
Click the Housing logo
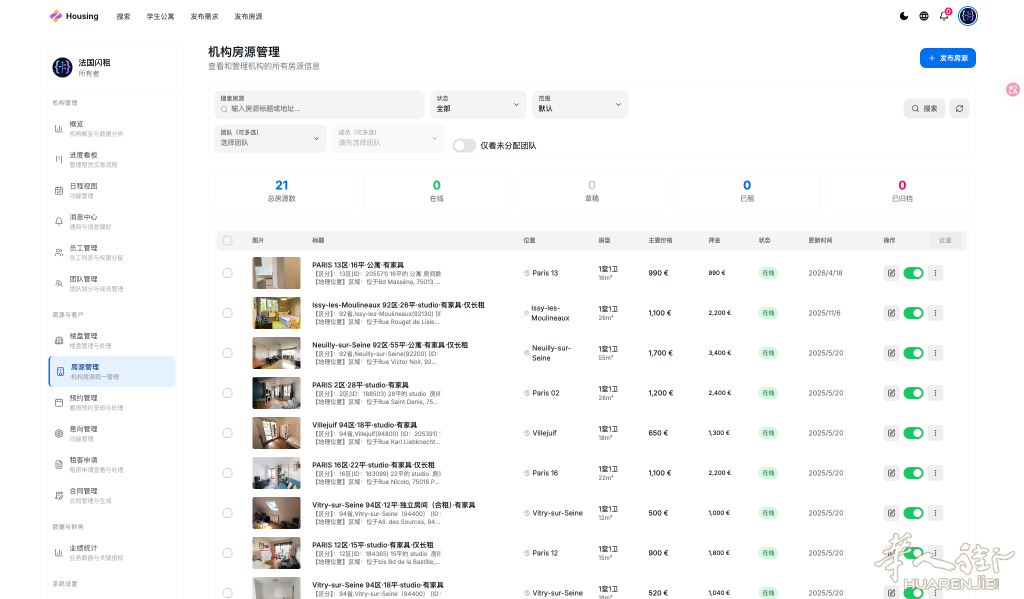(74, 16)
